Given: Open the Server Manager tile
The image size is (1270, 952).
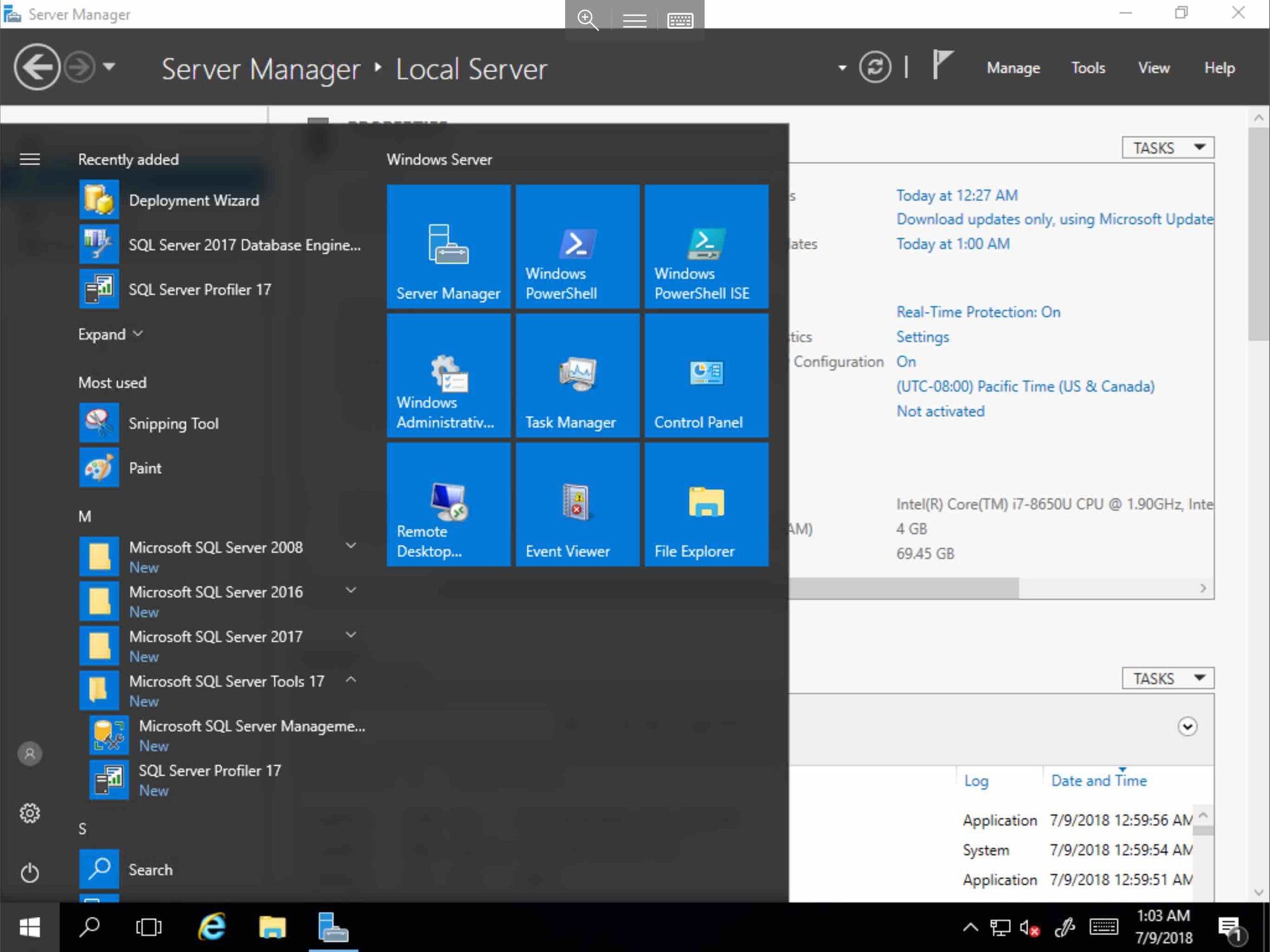Looking at the screenshot, I should (x=448, y=246).
